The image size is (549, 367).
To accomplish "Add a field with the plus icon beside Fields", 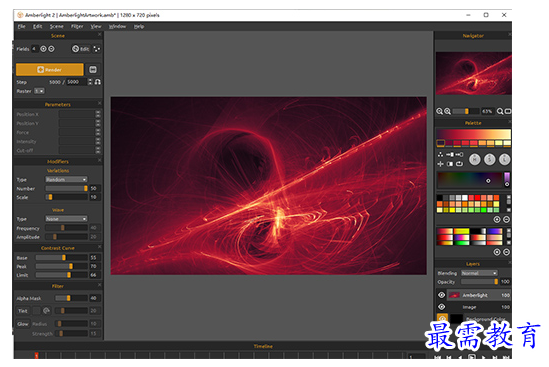I will pos(43,49).
